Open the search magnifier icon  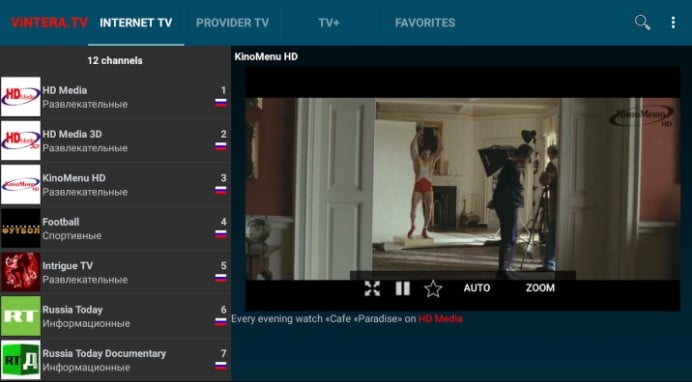point(642,22)
